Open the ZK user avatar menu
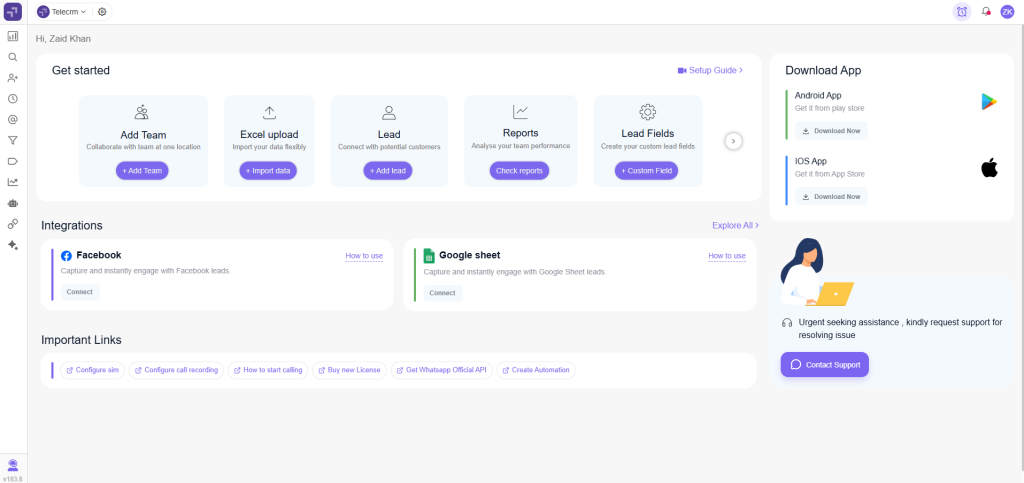Screen dimensions: 1024x483 (x=1007, y=12)
